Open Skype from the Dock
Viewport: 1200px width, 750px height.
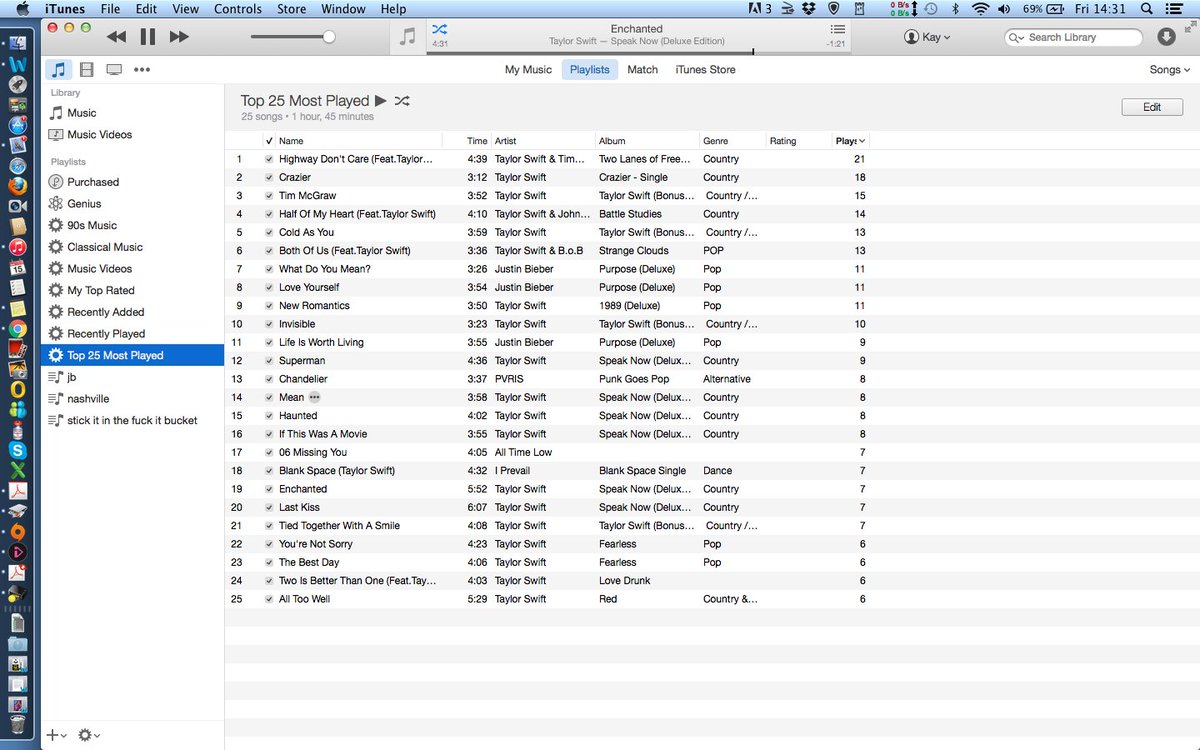(x=18, y=450)
